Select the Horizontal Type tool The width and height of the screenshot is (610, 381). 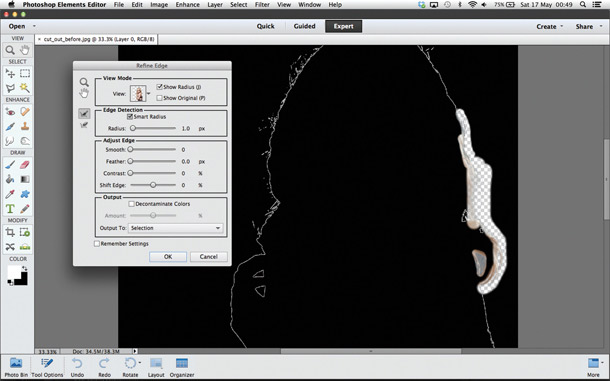point(10,209)
